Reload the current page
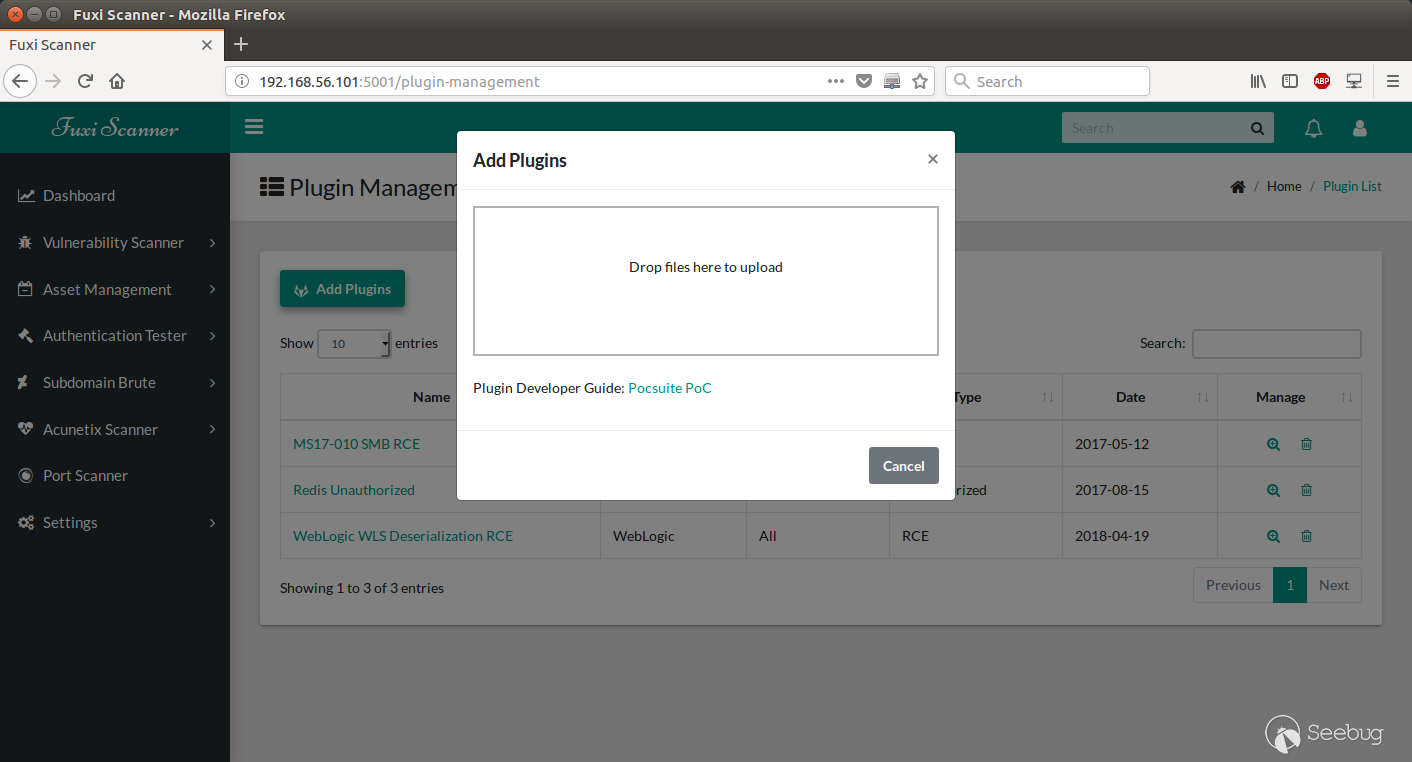 (x=85, y=81)
